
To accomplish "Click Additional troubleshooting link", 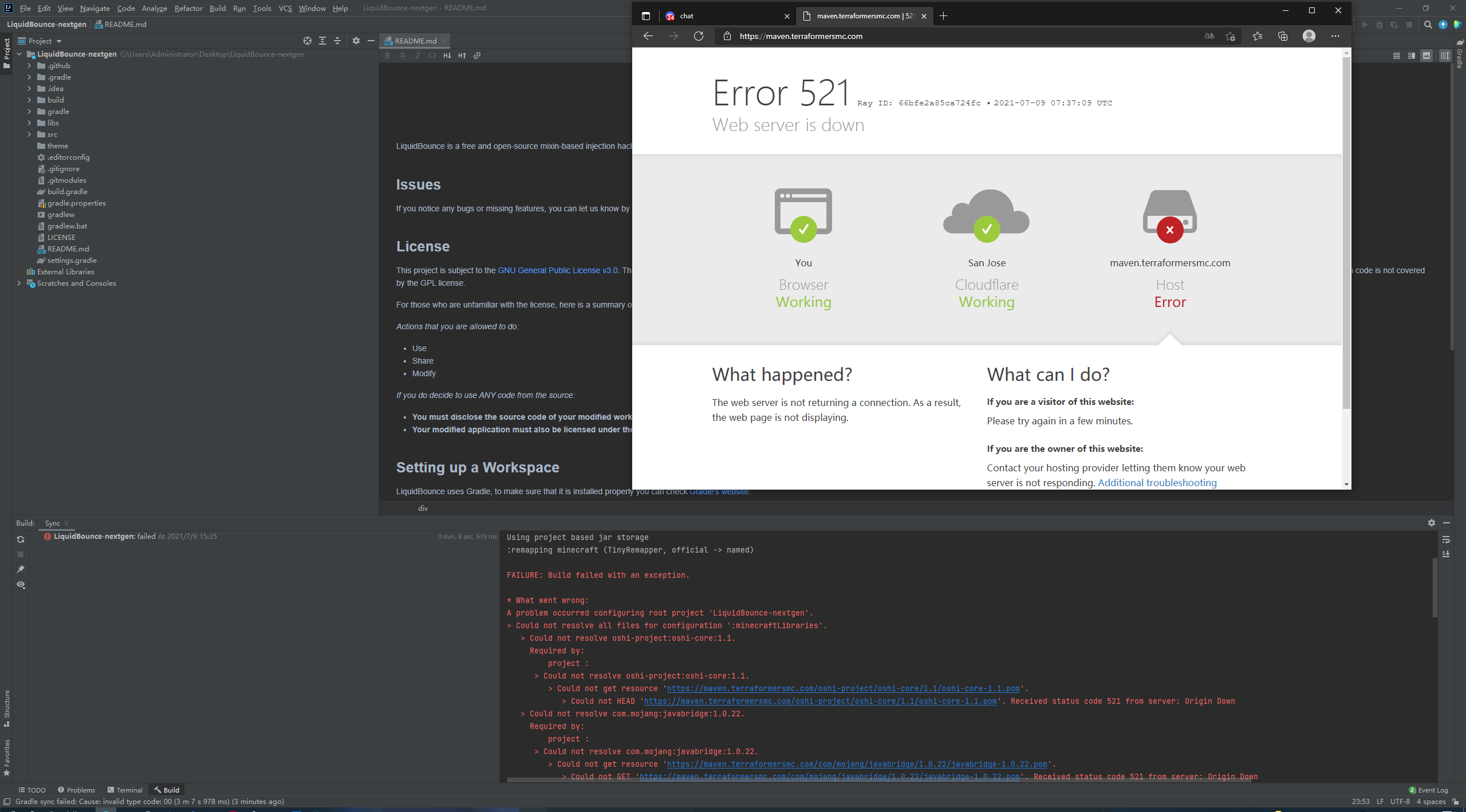I will 1157,483.
